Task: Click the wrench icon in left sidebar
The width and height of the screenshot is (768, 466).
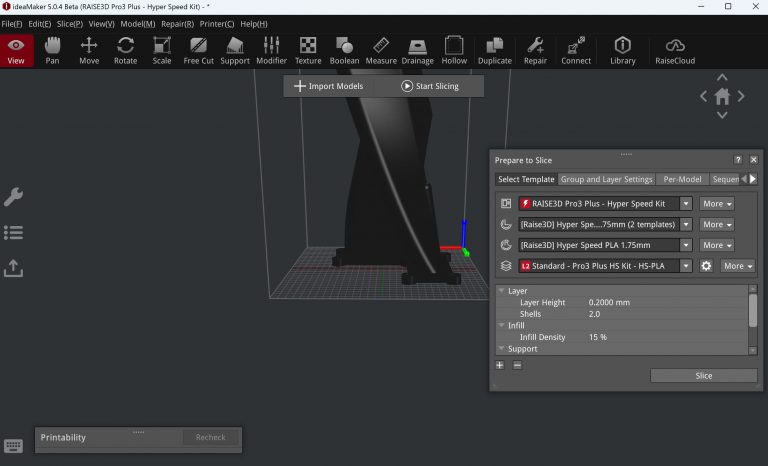Action: [13, 197]
